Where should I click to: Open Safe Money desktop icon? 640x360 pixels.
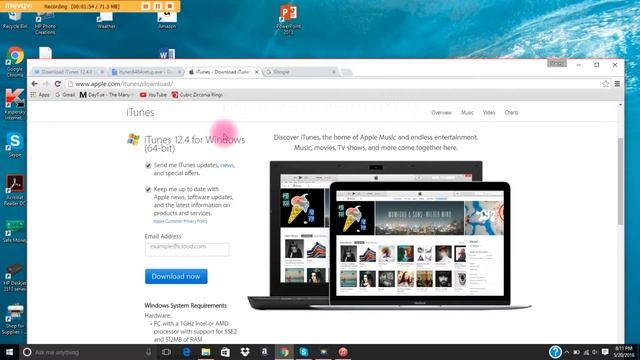click(15, 231)
